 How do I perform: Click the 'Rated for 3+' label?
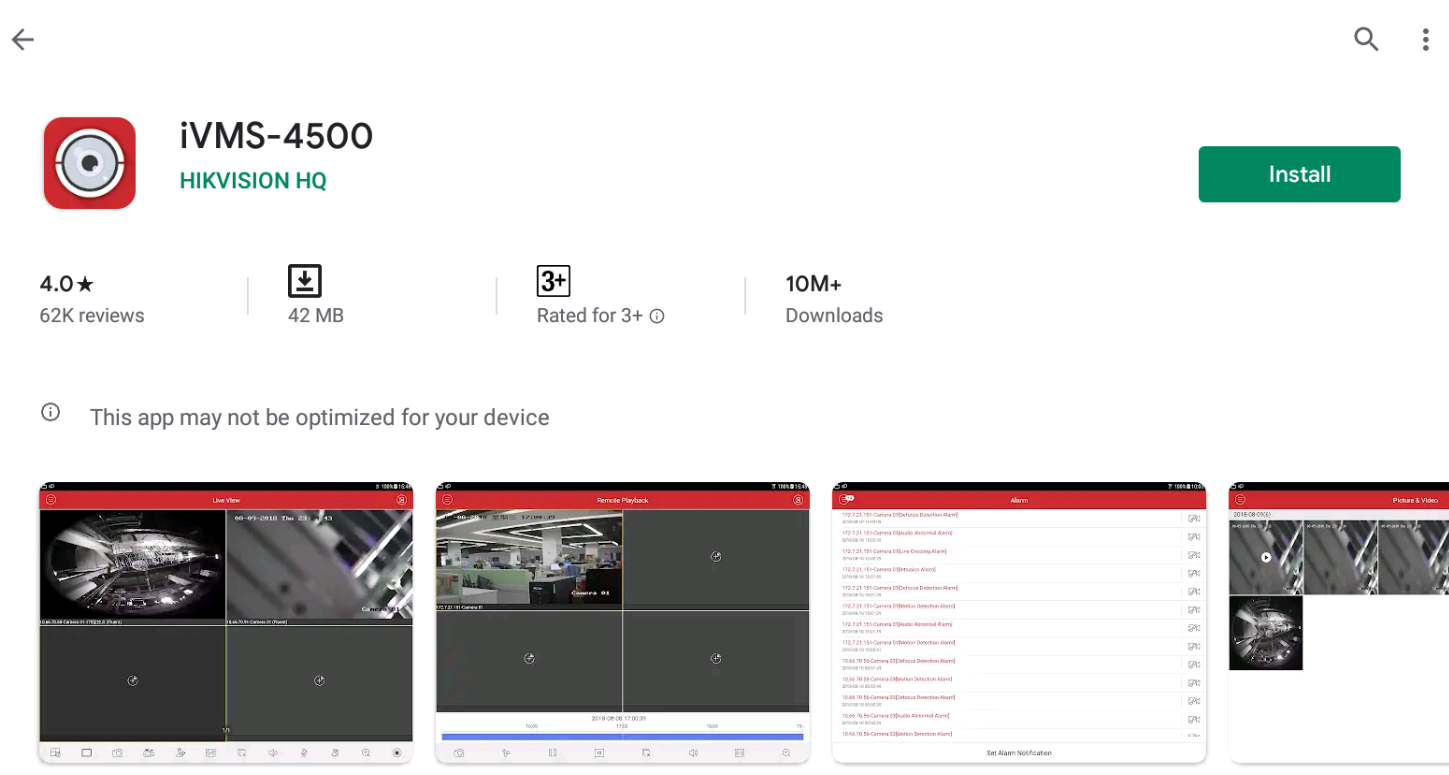coord(590,316)
